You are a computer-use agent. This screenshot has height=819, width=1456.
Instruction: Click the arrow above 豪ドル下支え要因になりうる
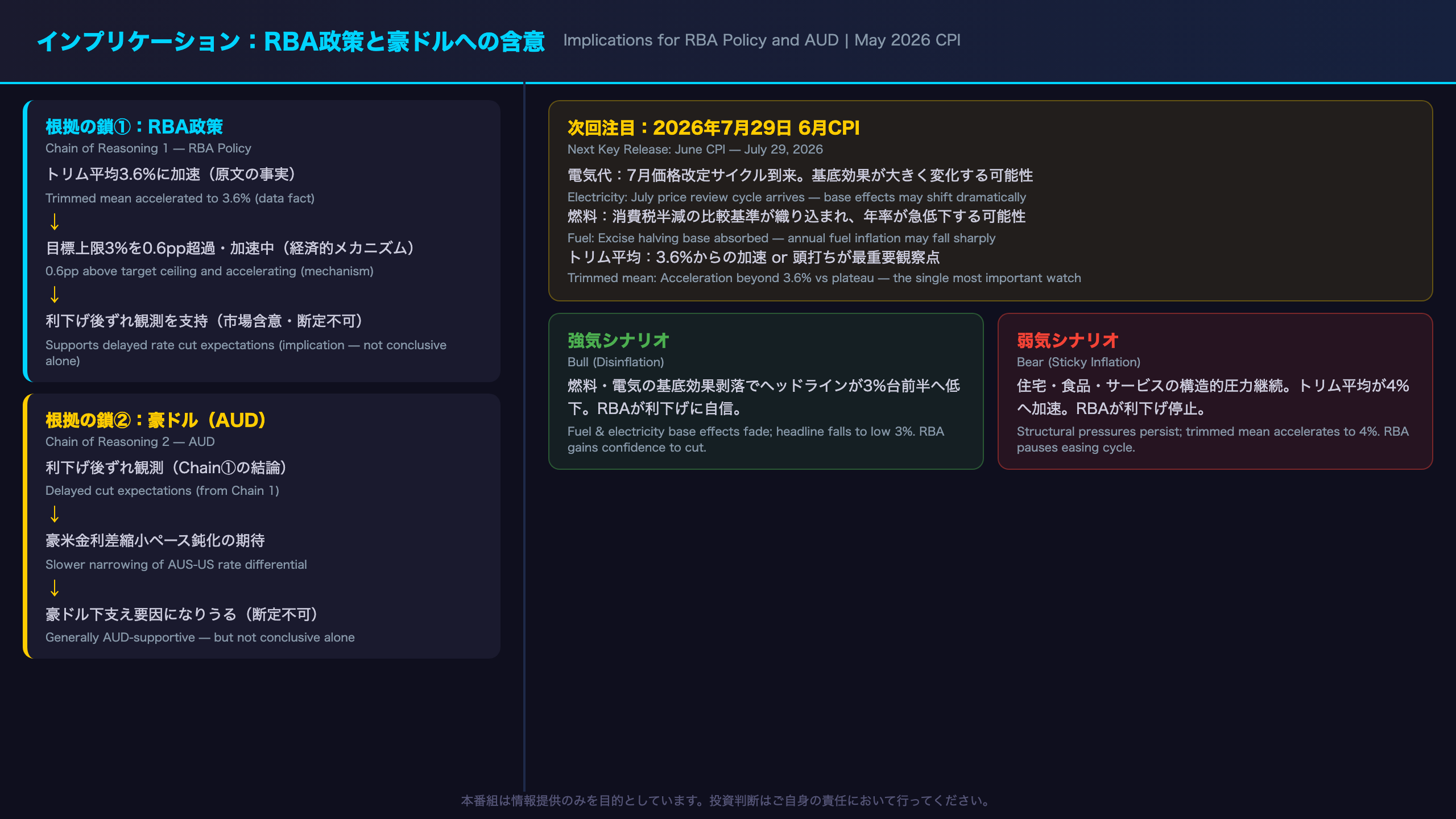[55, 588]
